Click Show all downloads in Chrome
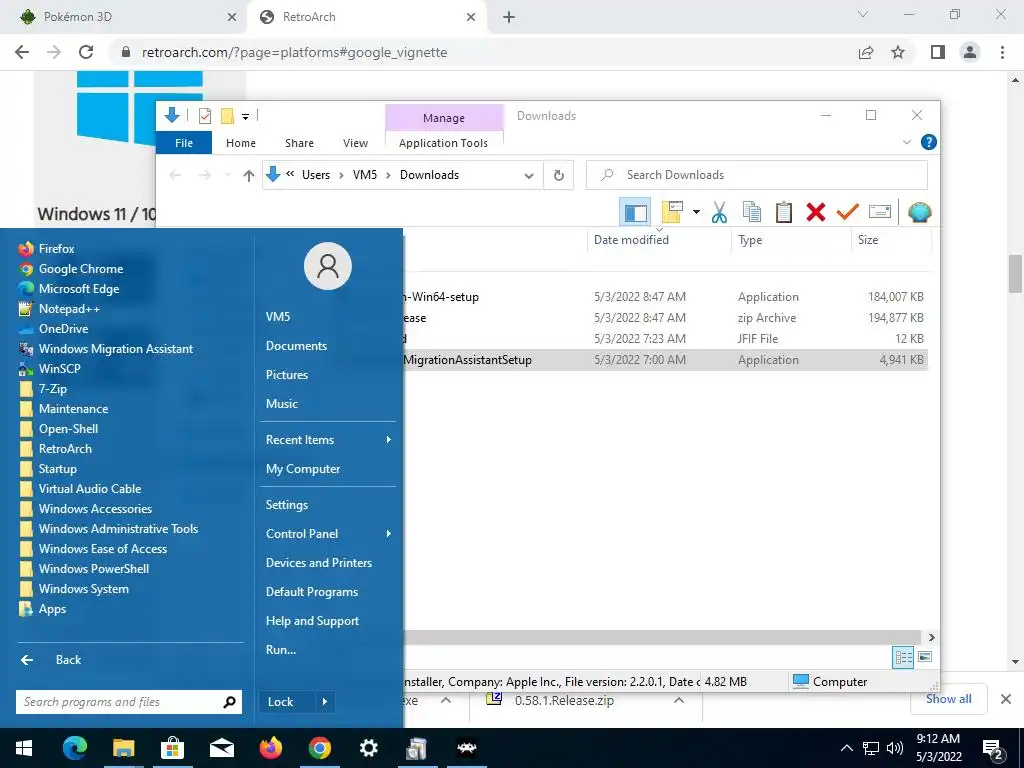The height and width of the screenshot is (768, 1024). coord(948,699)
